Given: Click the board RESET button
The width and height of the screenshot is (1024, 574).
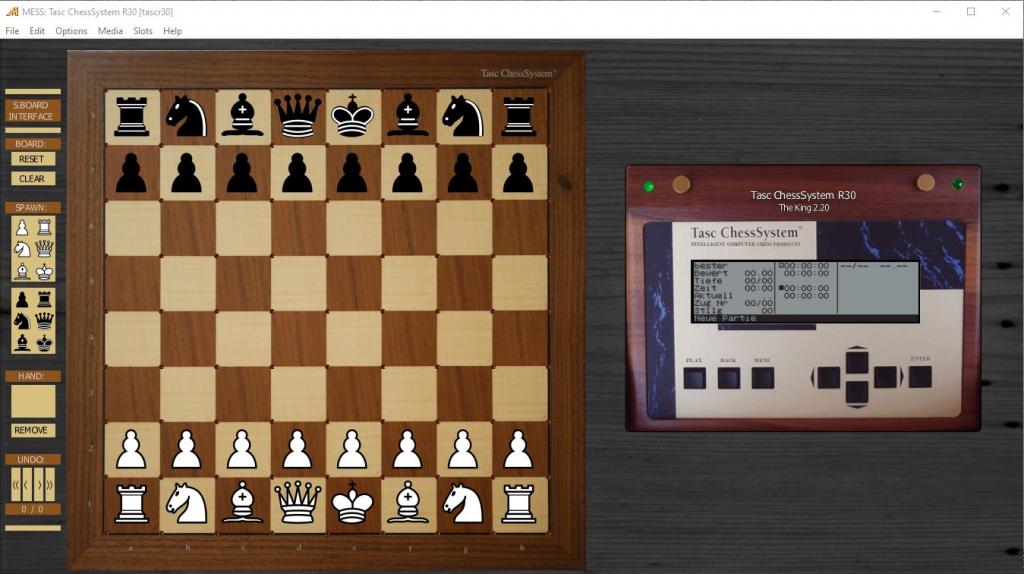Looking at the screenshot, I should [32, 159].
